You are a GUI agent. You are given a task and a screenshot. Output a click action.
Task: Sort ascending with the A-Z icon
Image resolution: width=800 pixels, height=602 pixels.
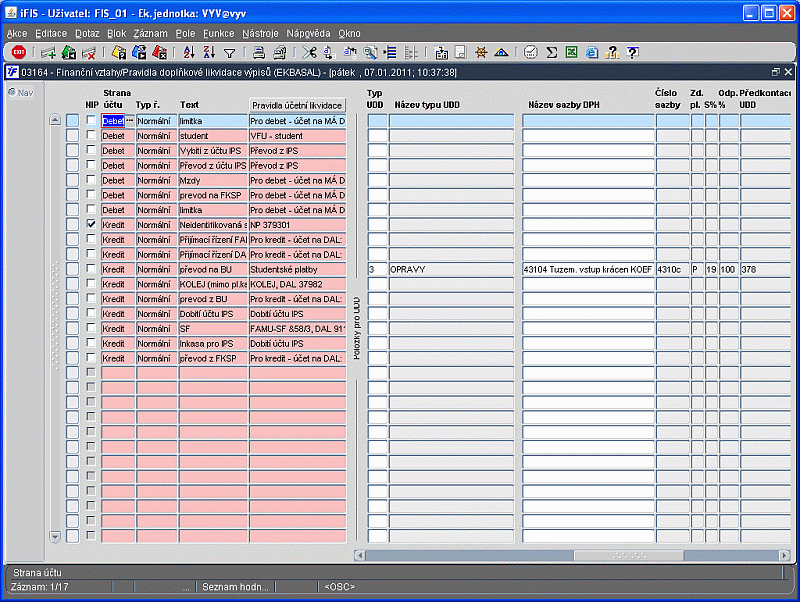[x=189, y=52]
